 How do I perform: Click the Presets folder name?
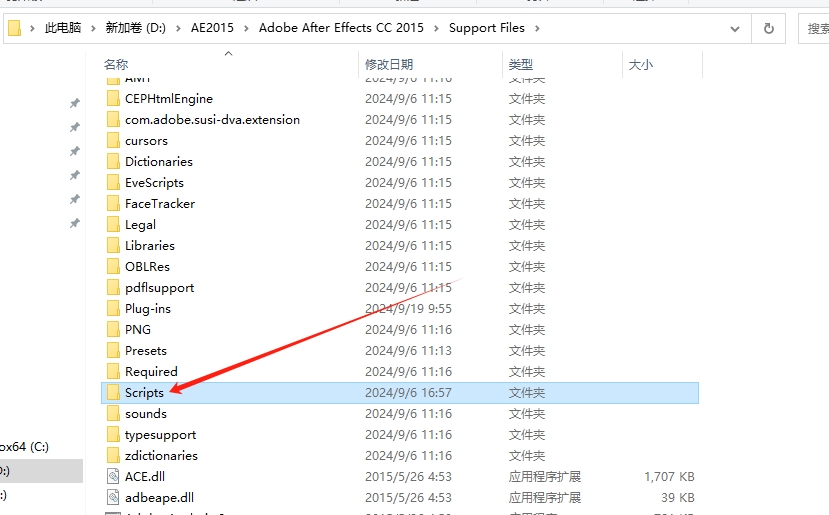pyautogui.click(x=146, y=351)
